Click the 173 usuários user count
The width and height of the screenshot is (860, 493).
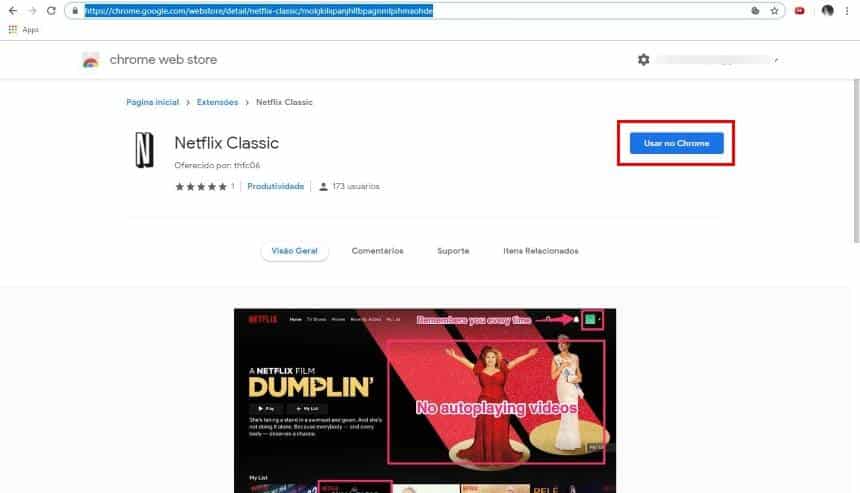point(350,186)
